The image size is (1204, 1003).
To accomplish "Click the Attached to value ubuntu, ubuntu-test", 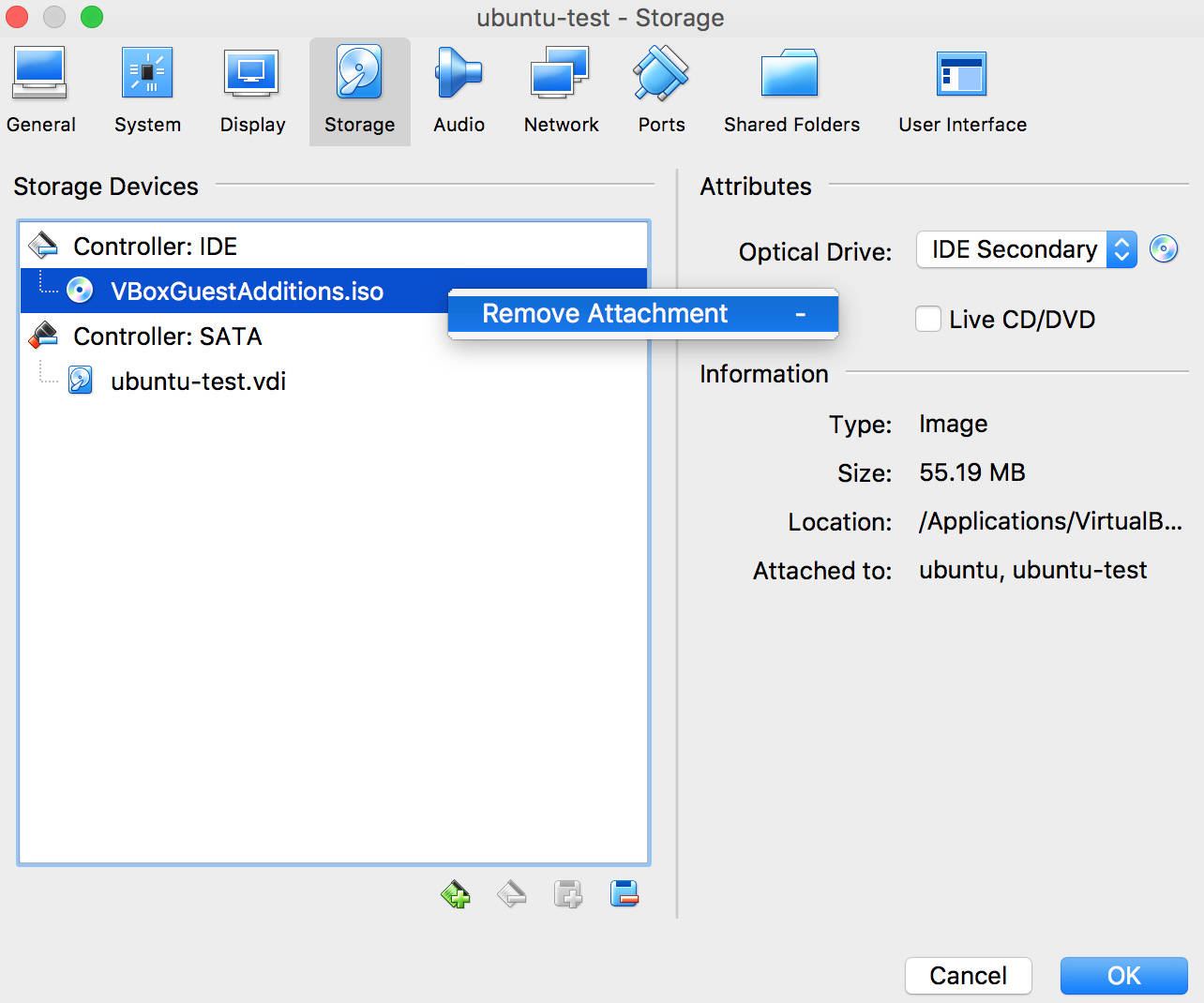I will click(1032, 570).
